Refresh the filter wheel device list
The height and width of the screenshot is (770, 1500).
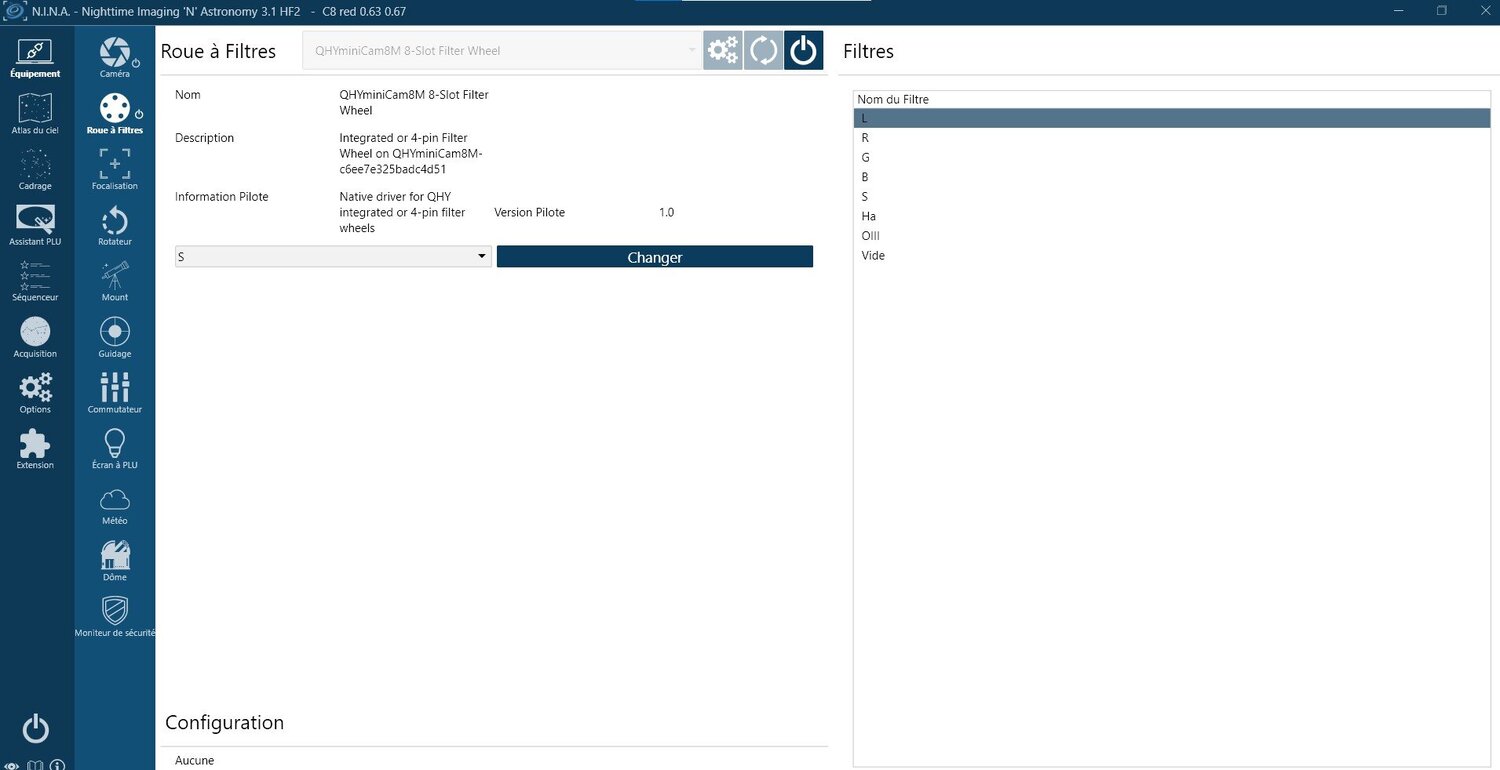tap(763, 51)
